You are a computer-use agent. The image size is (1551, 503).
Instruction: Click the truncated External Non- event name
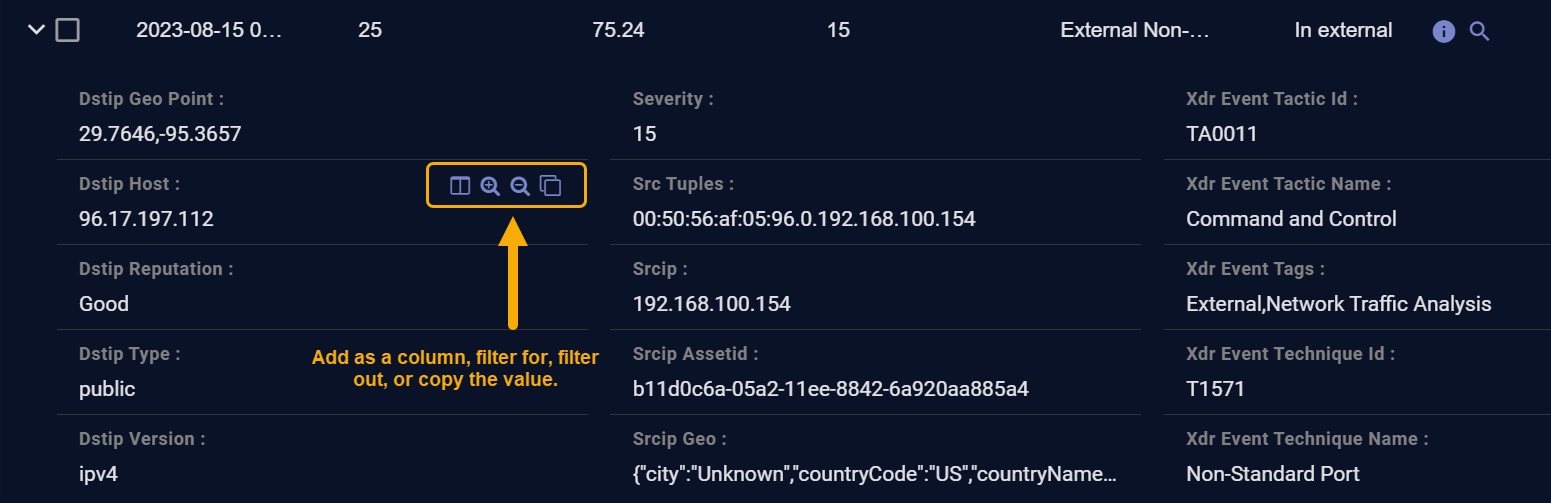coord(1135,31)
